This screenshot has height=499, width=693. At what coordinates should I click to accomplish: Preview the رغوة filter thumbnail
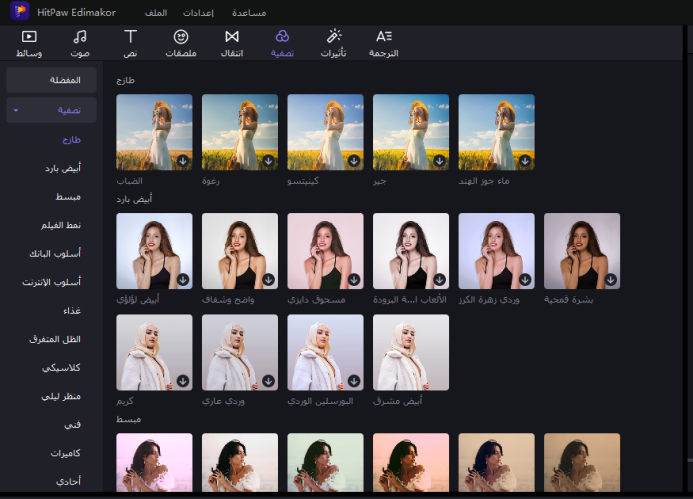tap(240, 132)
